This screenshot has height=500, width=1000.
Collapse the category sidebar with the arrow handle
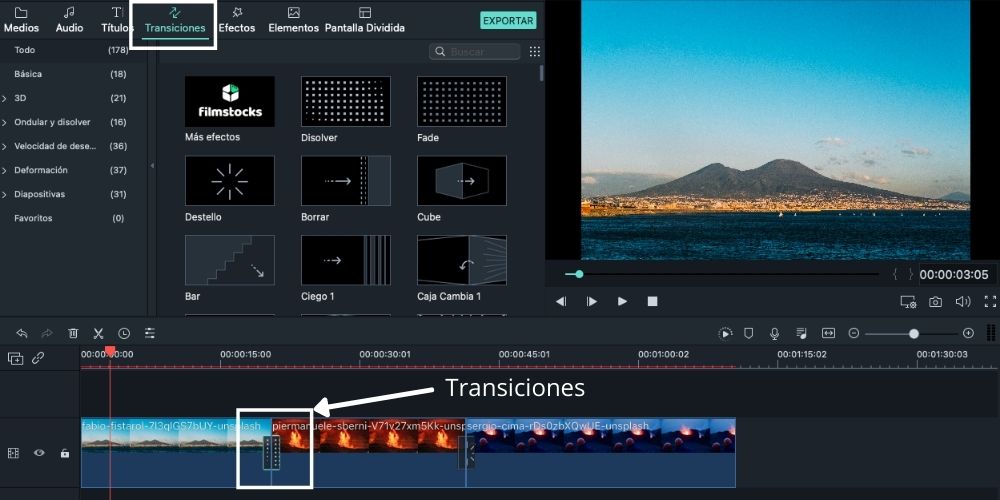pos(152,166)
